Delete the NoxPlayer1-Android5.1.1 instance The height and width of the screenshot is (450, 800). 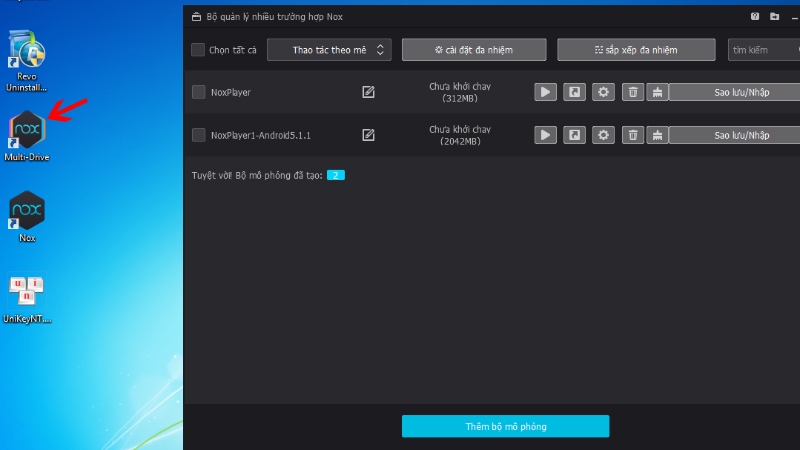633,135
